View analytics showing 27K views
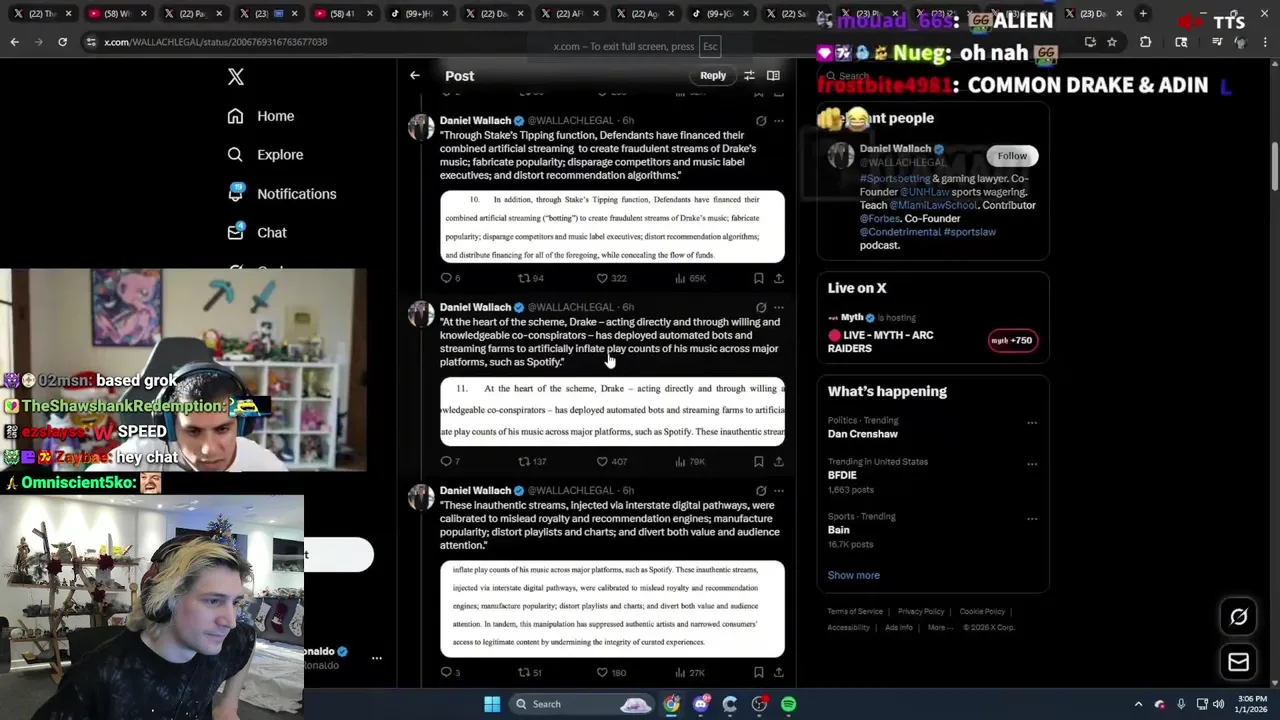This screenshot has height=720, width=1280. 691,672
